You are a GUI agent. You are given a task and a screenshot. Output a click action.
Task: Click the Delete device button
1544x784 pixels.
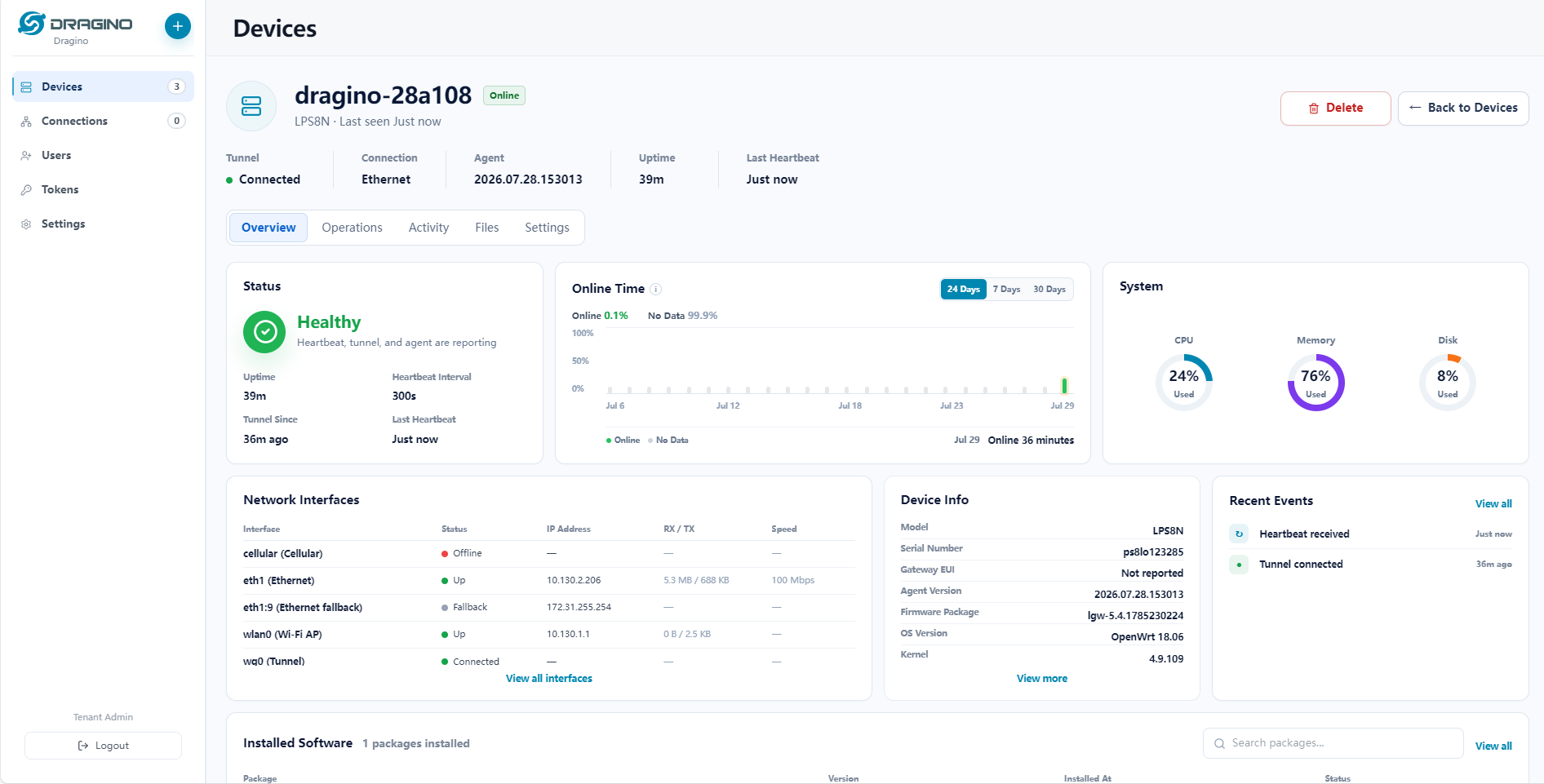1335,109
